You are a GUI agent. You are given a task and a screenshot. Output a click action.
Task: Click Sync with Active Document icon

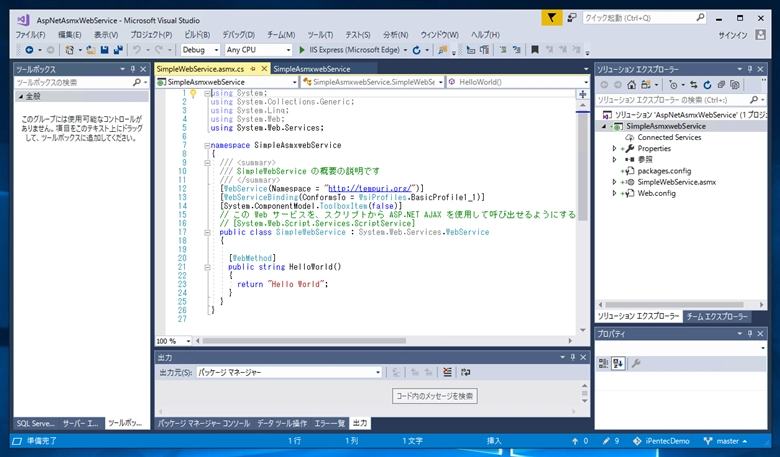pos(694,85)
